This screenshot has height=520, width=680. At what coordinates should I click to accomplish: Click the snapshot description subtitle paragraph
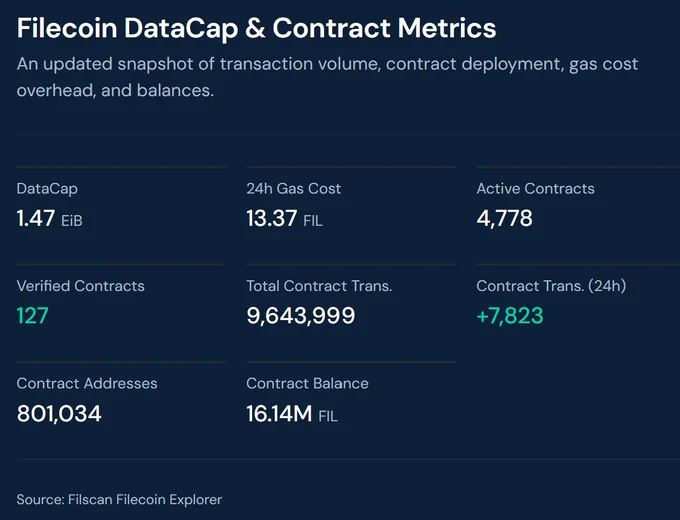point(327,77)
